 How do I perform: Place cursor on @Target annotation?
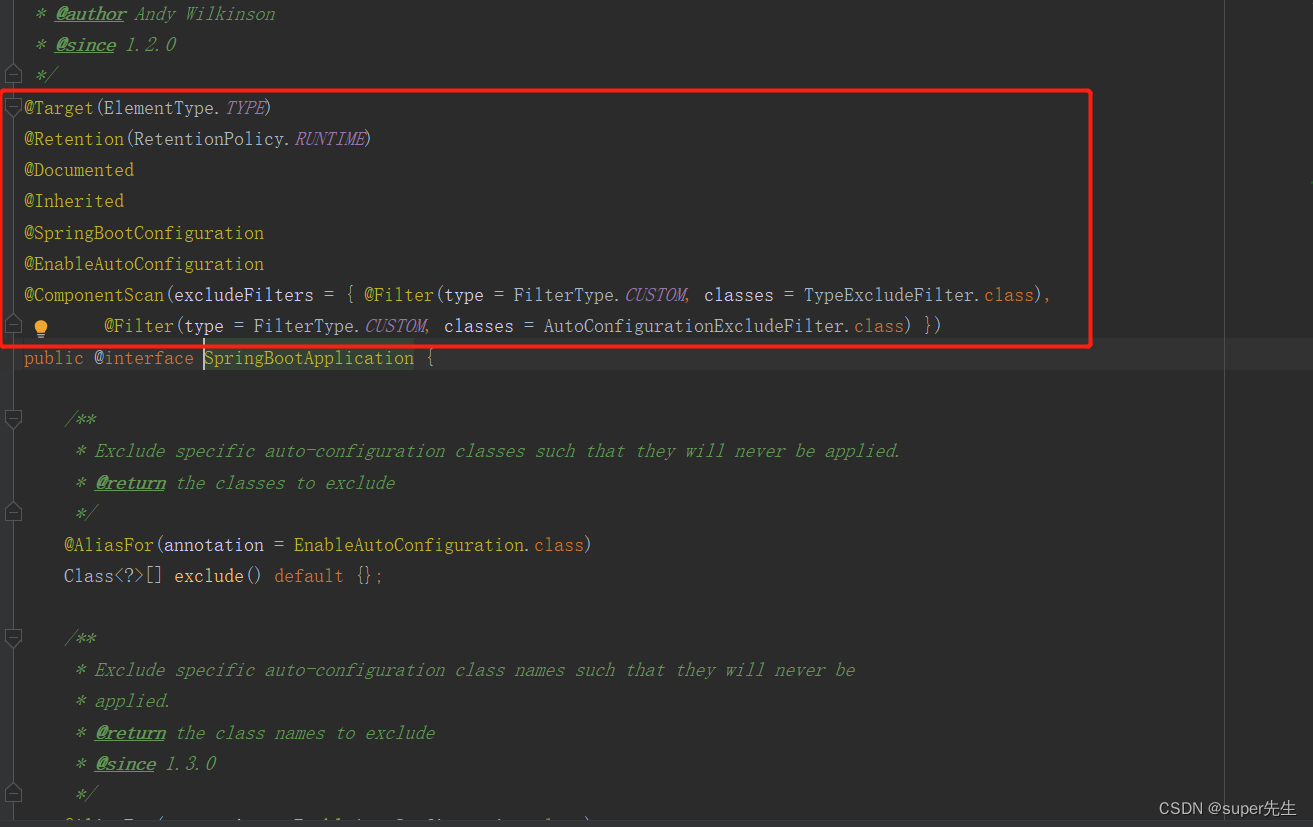[59, 107]
